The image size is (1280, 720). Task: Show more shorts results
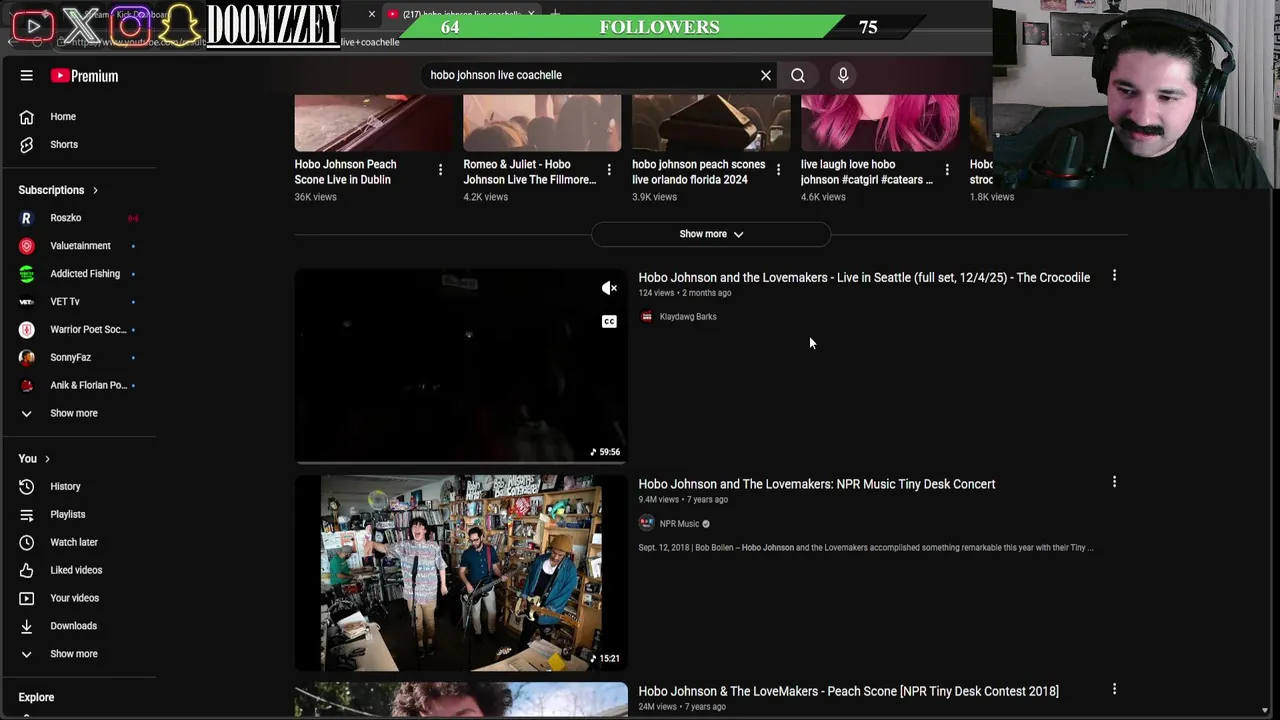[711, 234]
